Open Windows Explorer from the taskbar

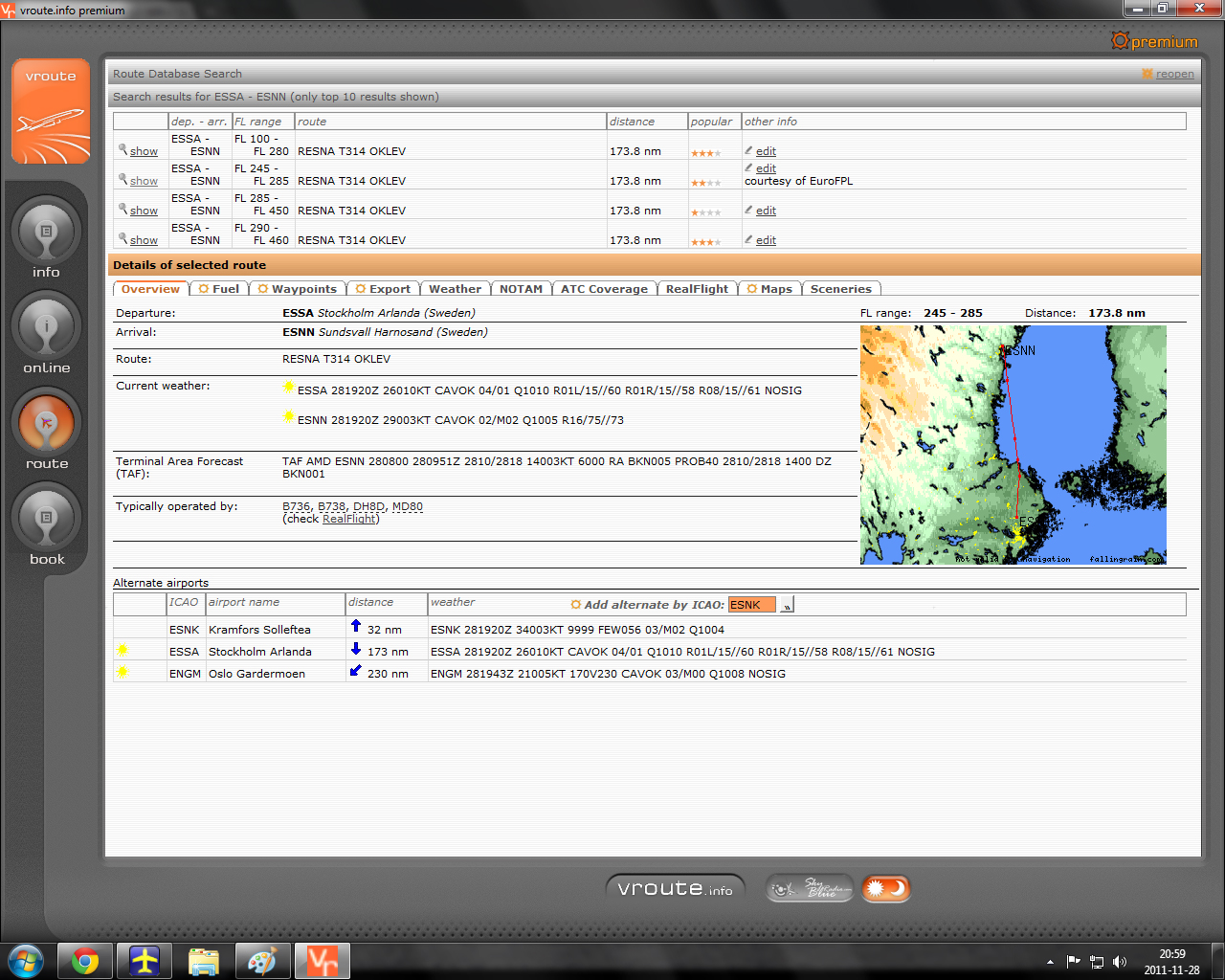coord(204,961)
